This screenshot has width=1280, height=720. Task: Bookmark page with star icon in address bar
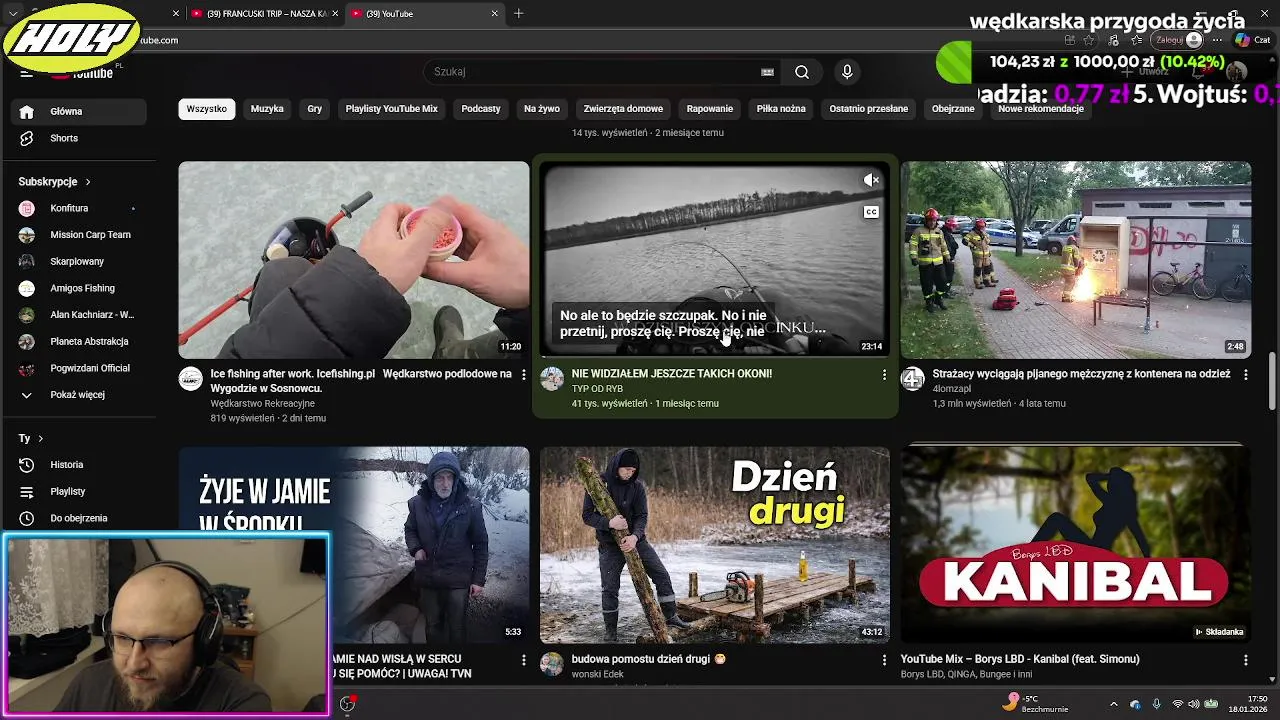(x=1088, y=40)
